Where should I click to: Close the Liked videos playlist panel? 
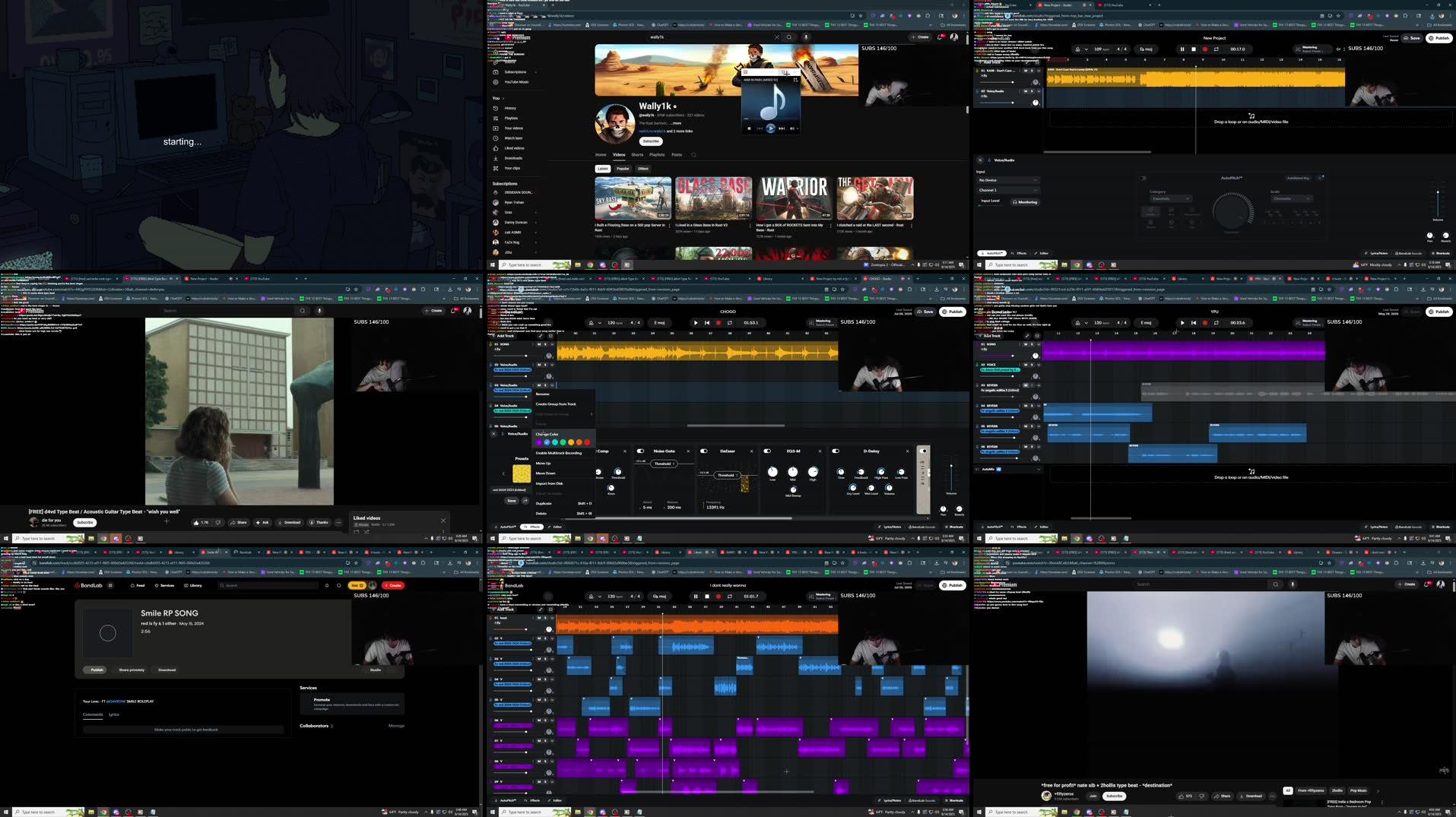pyautogui.click(x=443, y=521)
